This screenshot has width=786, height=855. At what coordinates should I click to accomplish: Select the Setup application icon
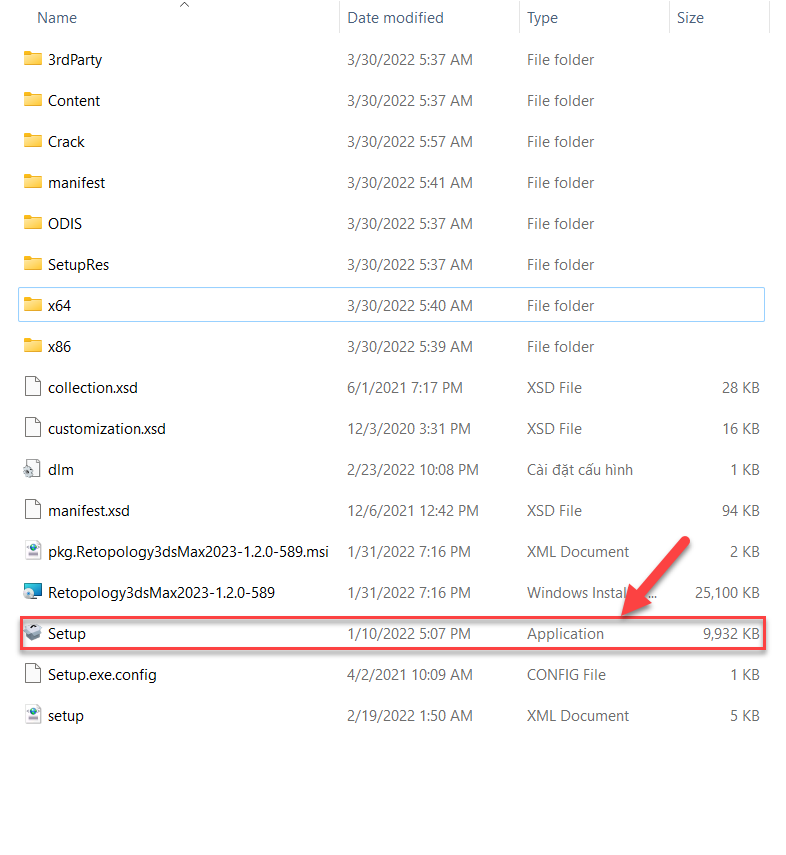pyautogui.click(x=34, y=633)
